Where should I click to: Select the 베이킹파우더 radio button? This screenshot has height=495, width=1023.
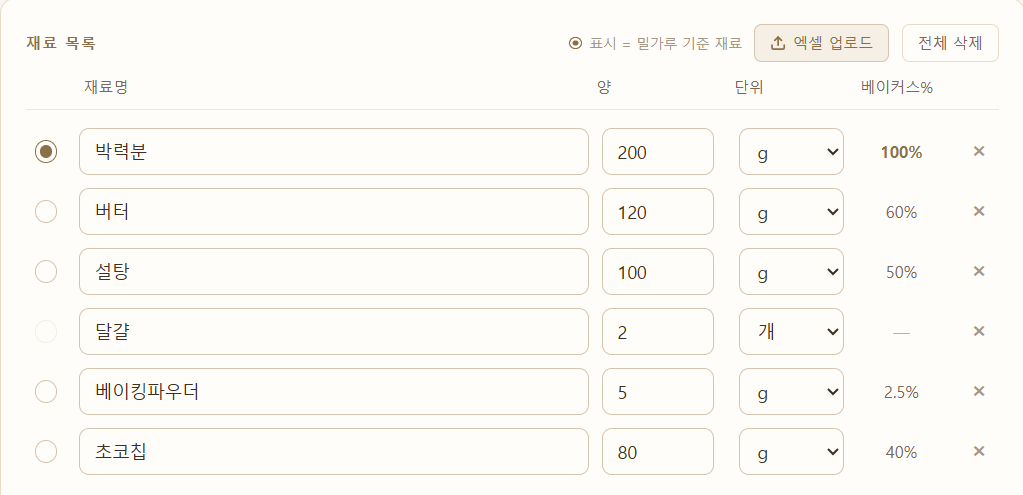click(46, 391)
